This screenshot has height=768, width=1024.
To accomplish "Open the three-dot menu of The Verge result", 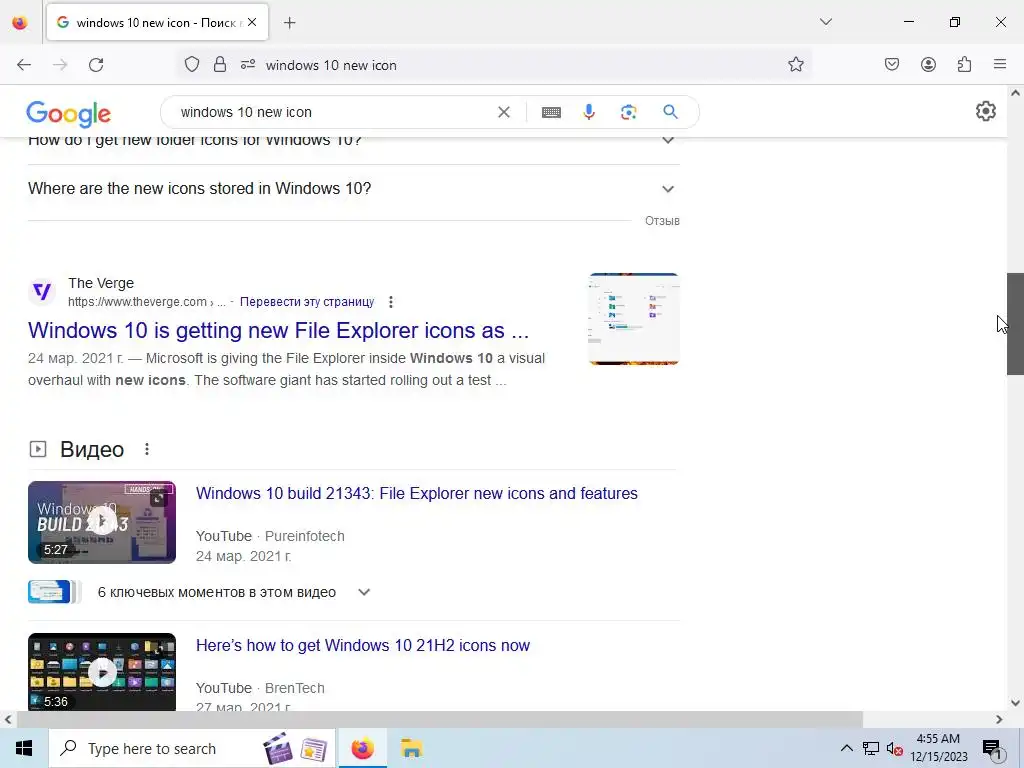I will [391, 302].
